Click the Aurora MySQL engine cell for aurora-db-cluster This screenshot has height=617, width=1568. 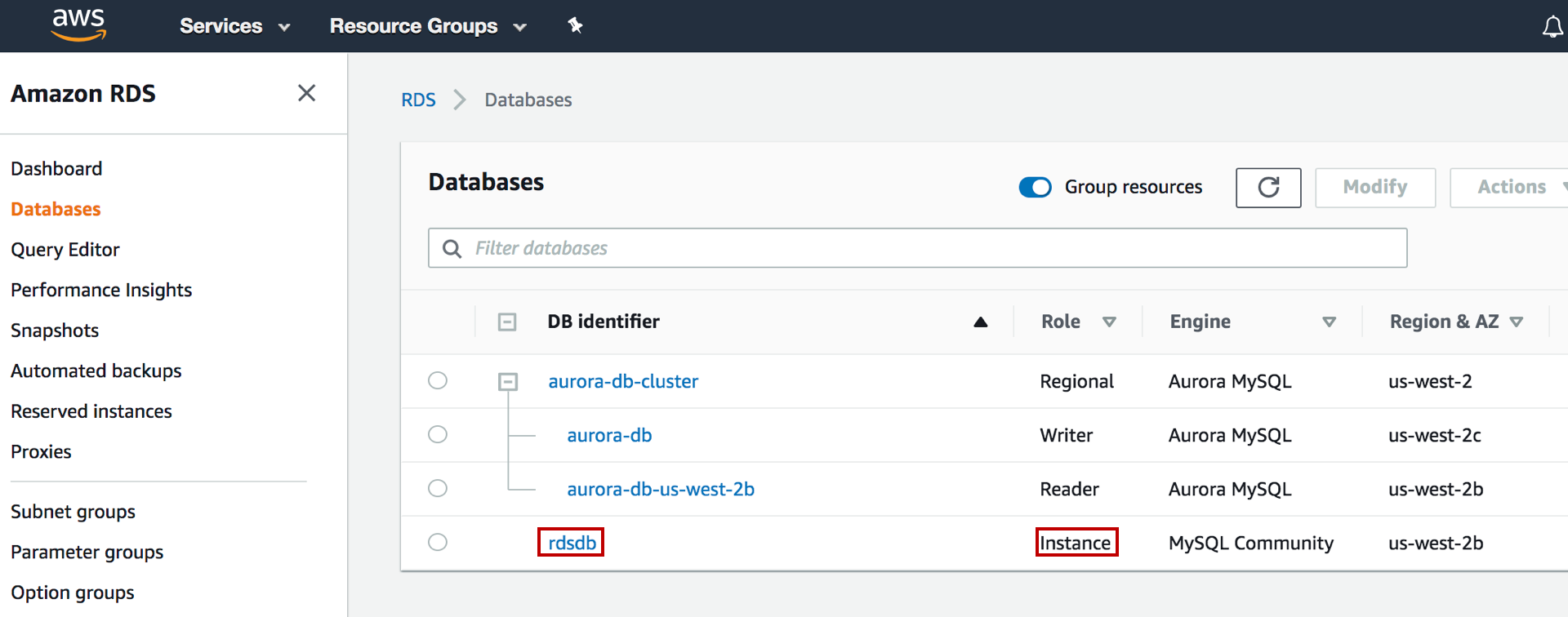1230,381
